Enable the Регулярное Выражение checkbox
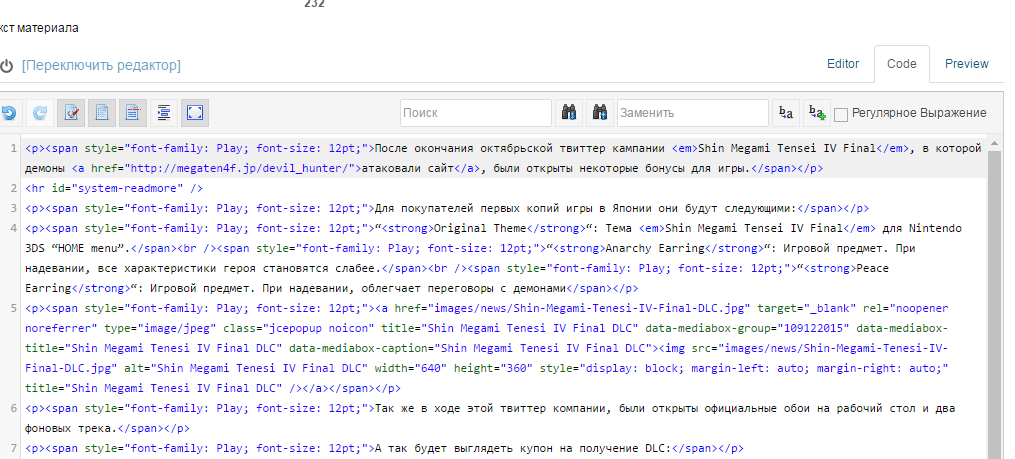This screenshot has height=459, width=1015. click(x=841, y=114)
